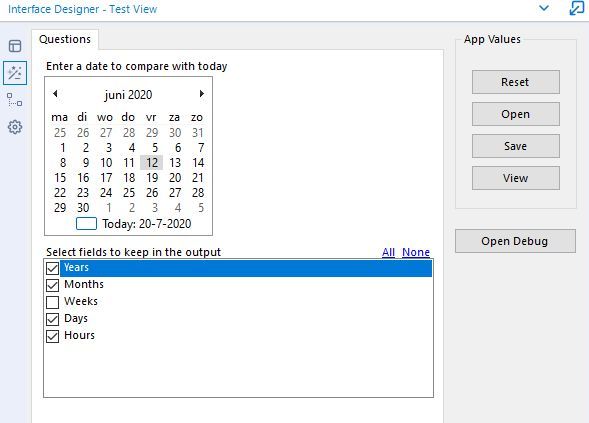Pick date 16 in the calendar
This screenshot has height=423, width=589.
pos(83,178)
